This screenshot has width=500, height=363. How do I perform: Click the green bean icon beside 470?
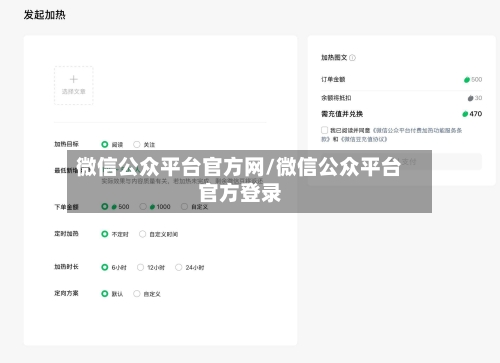pos(465,114)
